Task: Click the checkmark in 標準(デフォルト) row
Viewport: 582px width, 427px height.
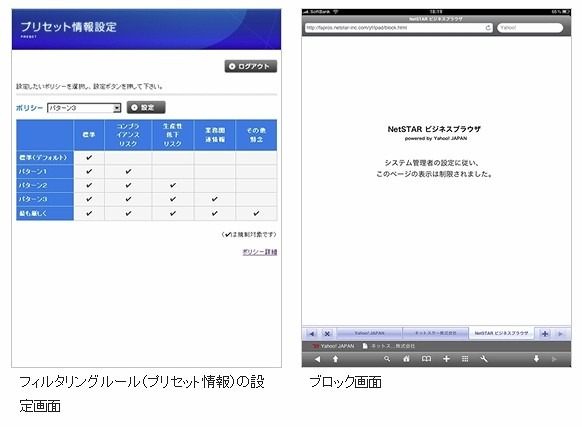Action: coord(89,157)
